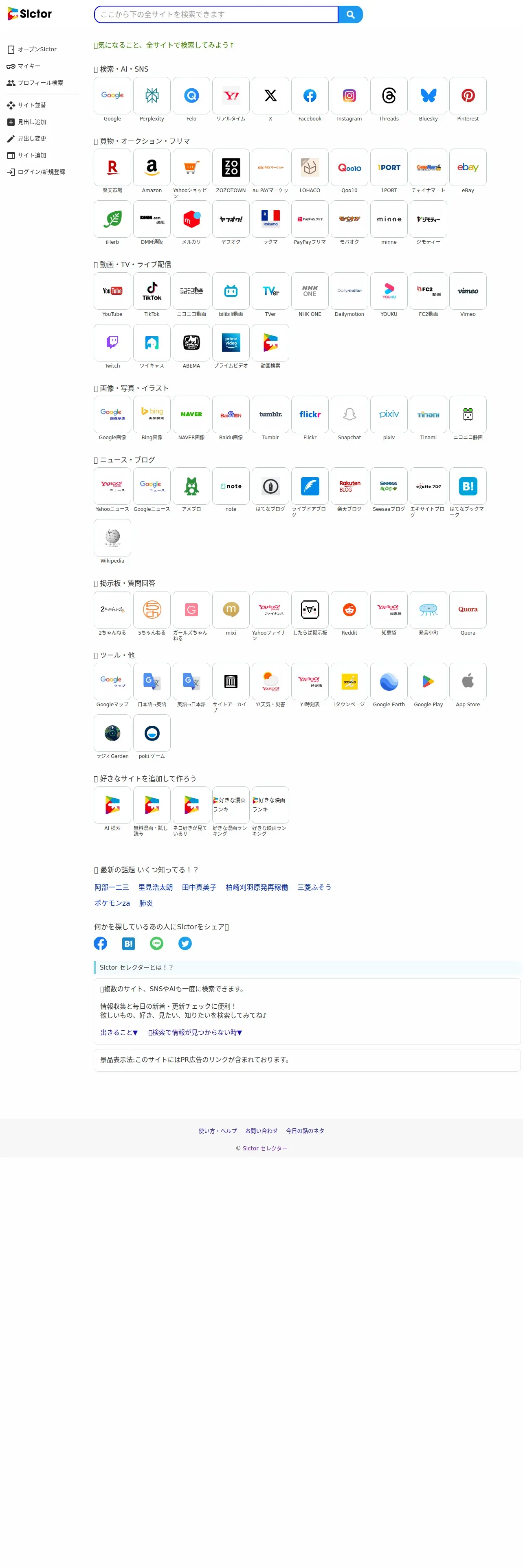Select the 好きな漫画ランキング tile
The height and width of the screenshot is (1568, 523).
(231, 805)
